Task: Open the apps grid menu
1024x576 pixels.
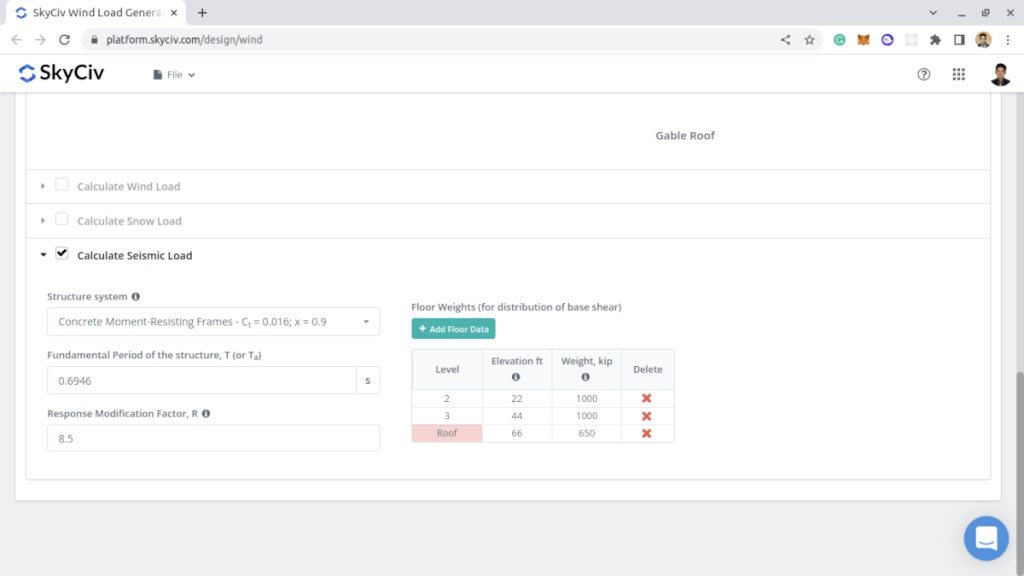Action: pyautogui.click(x=958, y=74)
